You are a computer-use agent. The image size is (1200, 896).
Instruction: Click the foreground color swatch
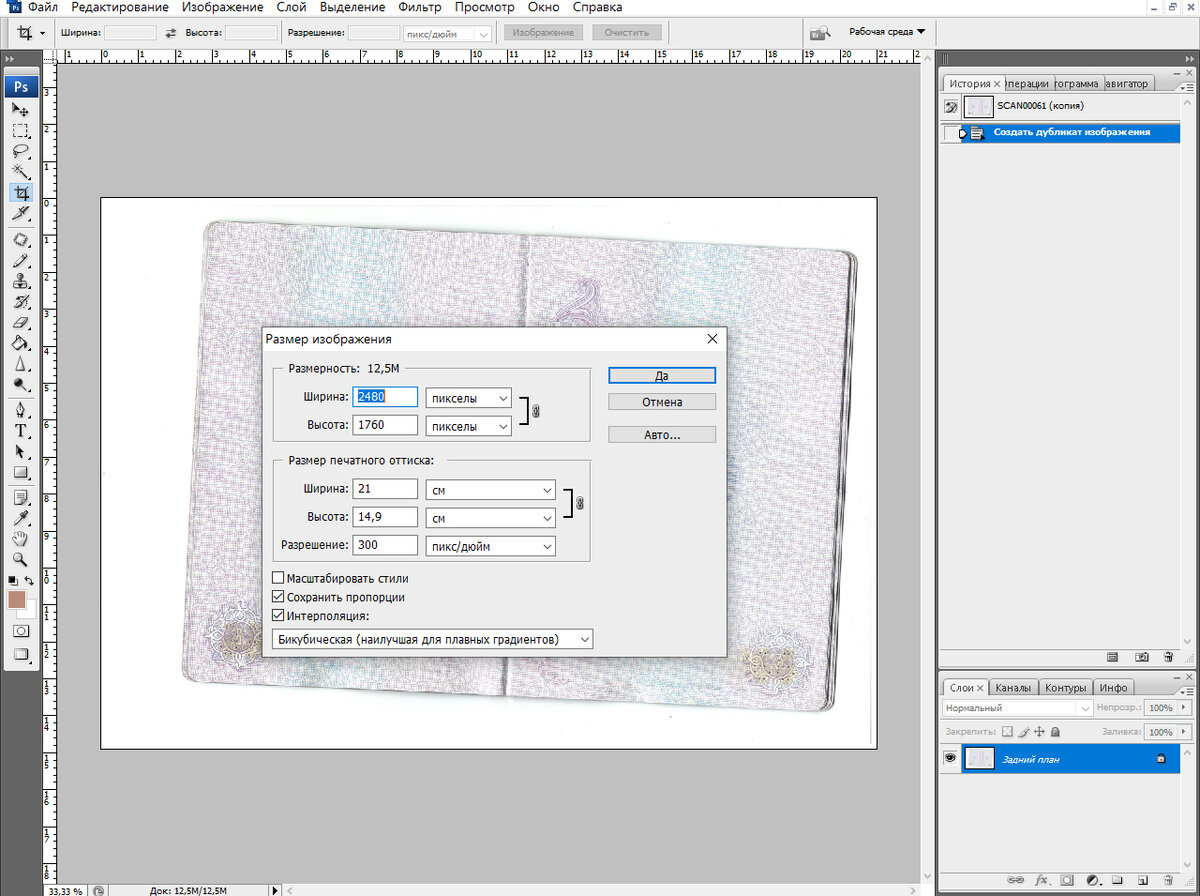pos(16,599)
